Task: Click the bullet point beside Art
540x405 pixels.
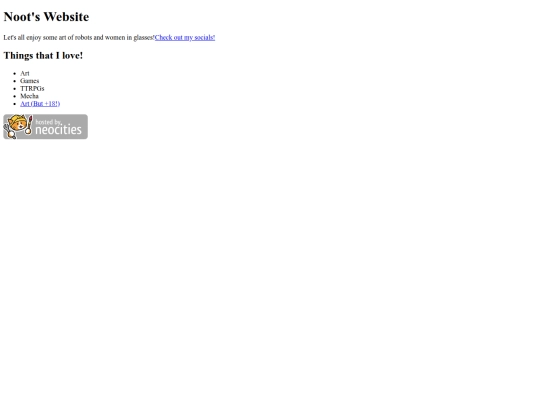Action: (x=14, y=73)
